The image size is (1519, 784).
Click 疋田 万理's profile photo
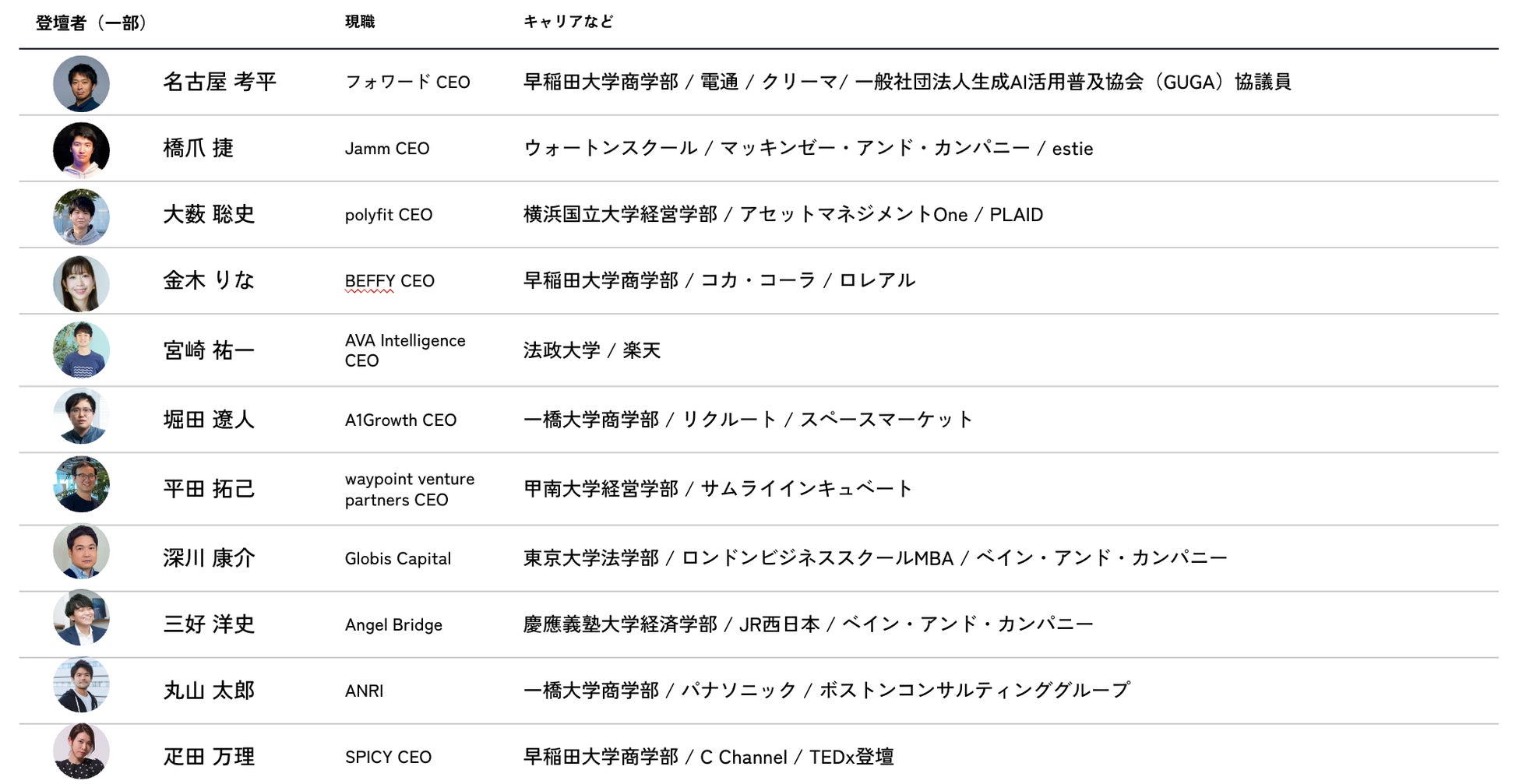click(81, 751)
